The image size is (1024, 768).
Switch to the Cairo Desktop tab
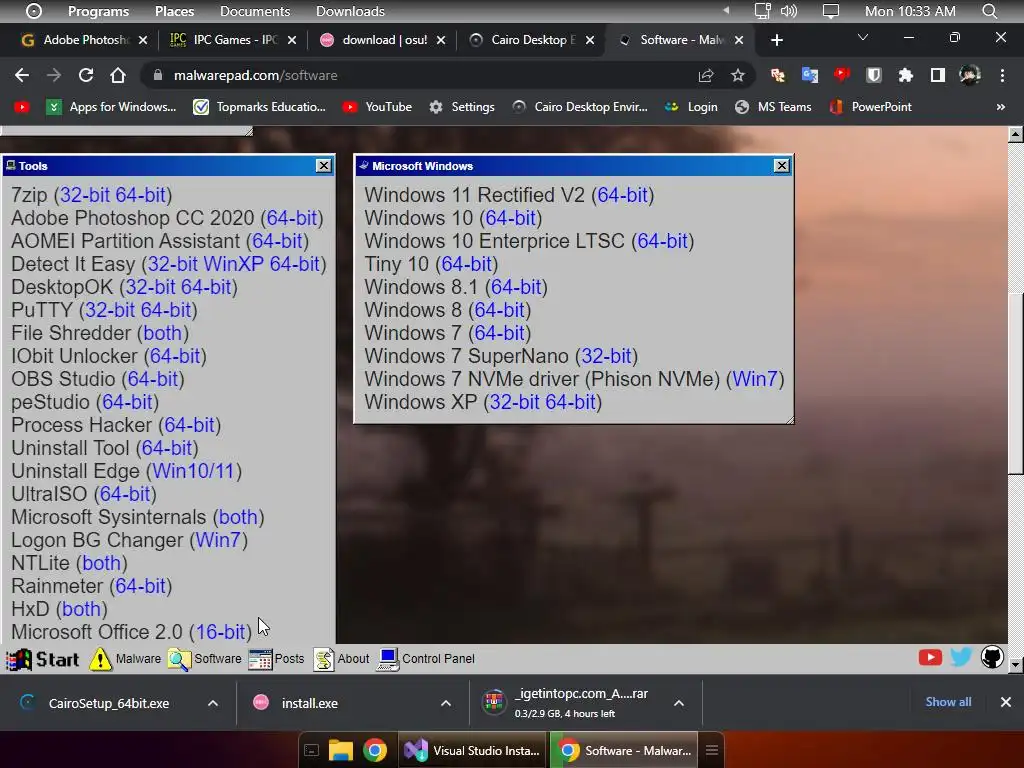click(x=532, y=40)
